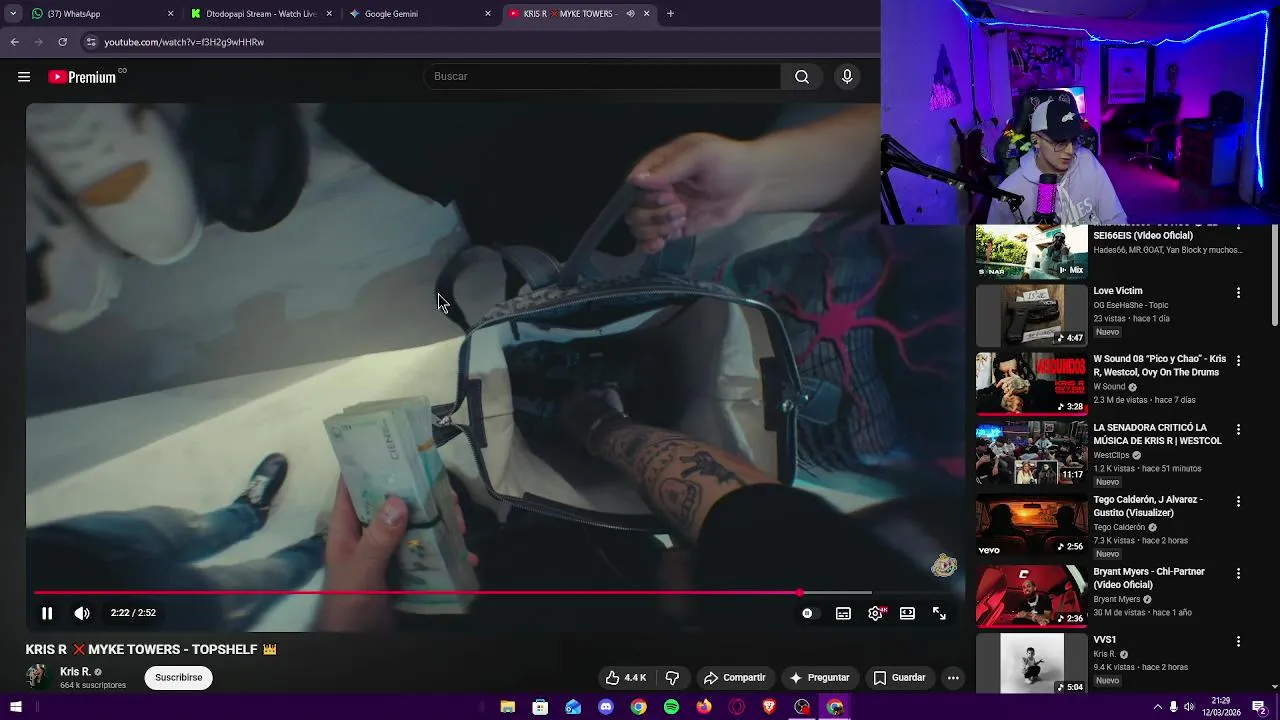
Task: Open more actions menu below video
Action: pos(953,677)
